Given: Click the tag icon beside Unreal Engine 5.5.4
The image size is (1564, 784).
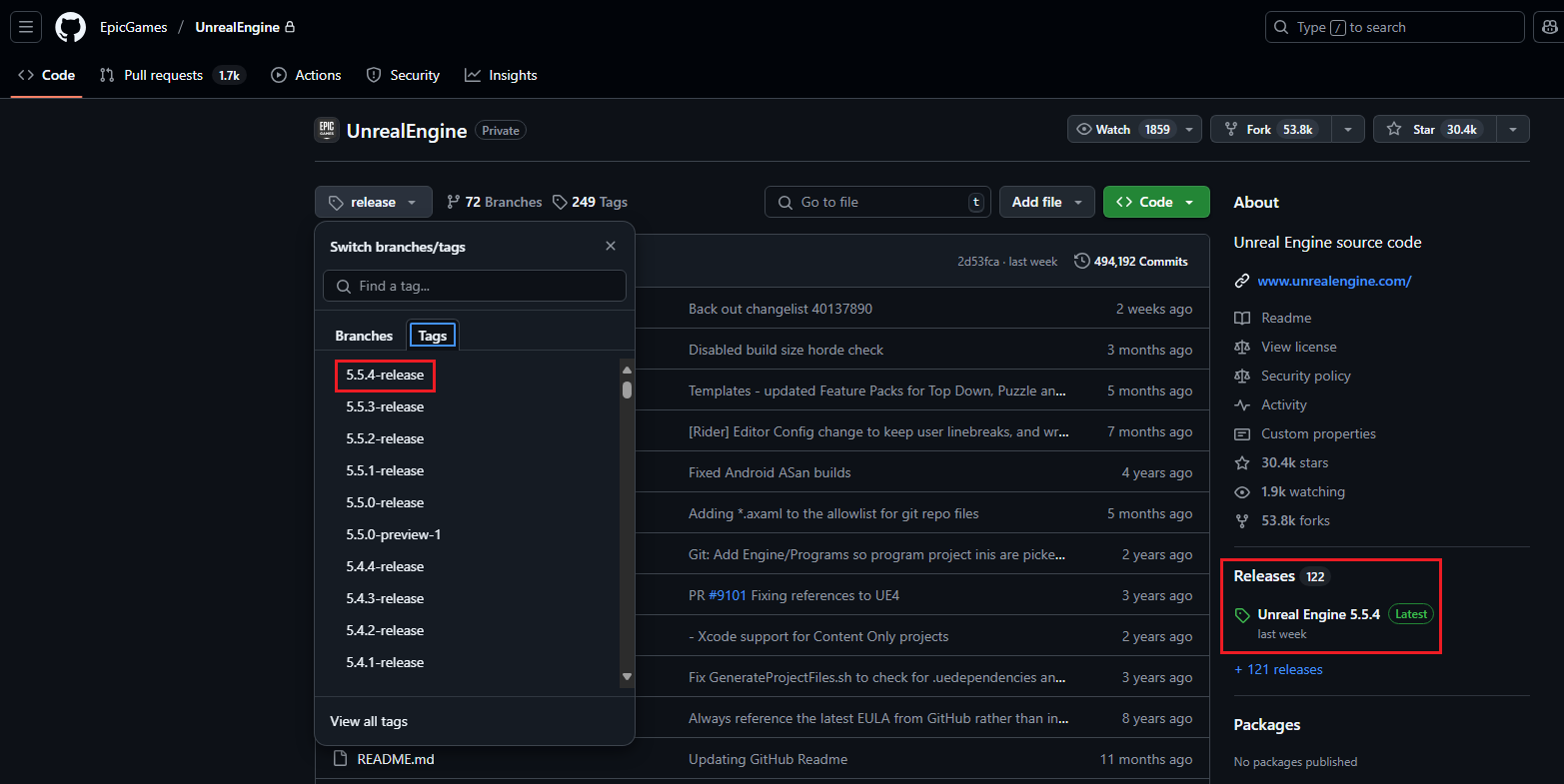Looking at the screenshot, I should [1242, 615].
